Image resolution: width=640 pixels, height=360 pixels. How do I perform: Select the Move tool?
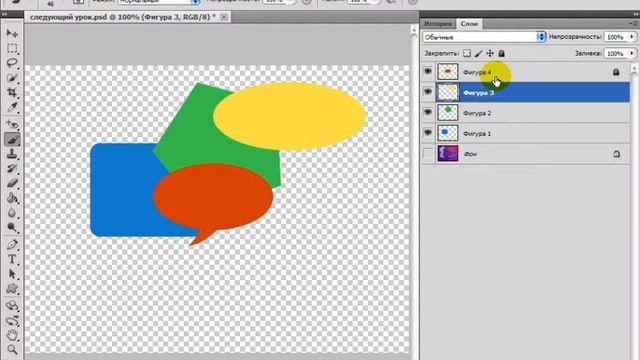pos(12,33)
